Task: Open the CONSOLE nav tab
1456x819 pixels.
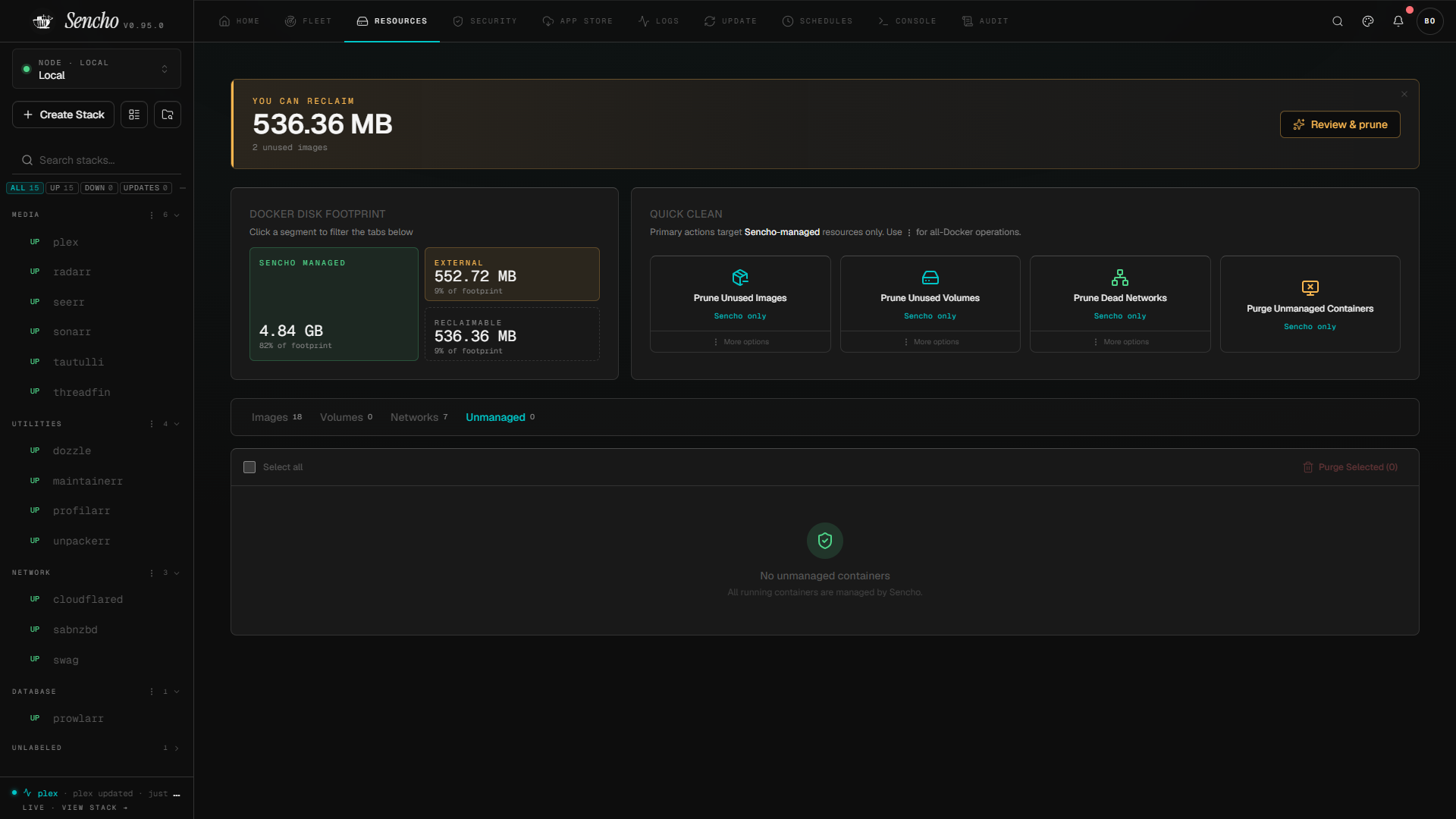Action: [906, 21]
